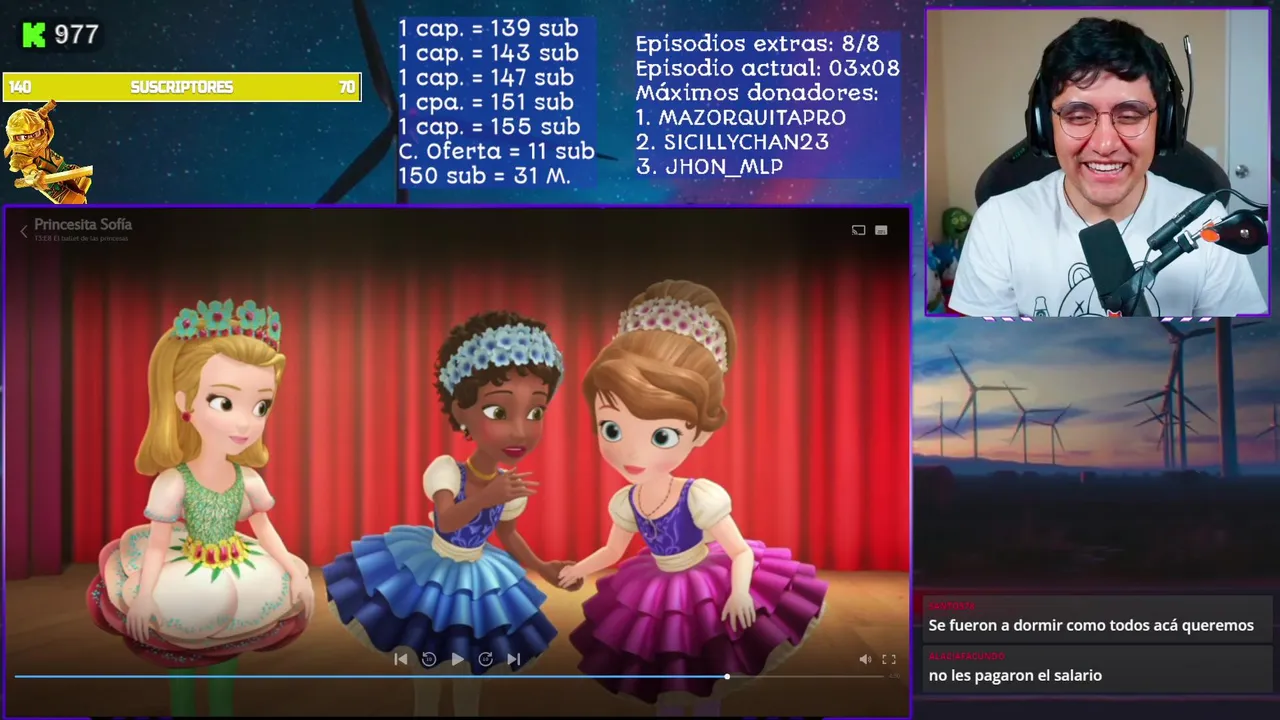Click the viewer count 977

point(76,35)
